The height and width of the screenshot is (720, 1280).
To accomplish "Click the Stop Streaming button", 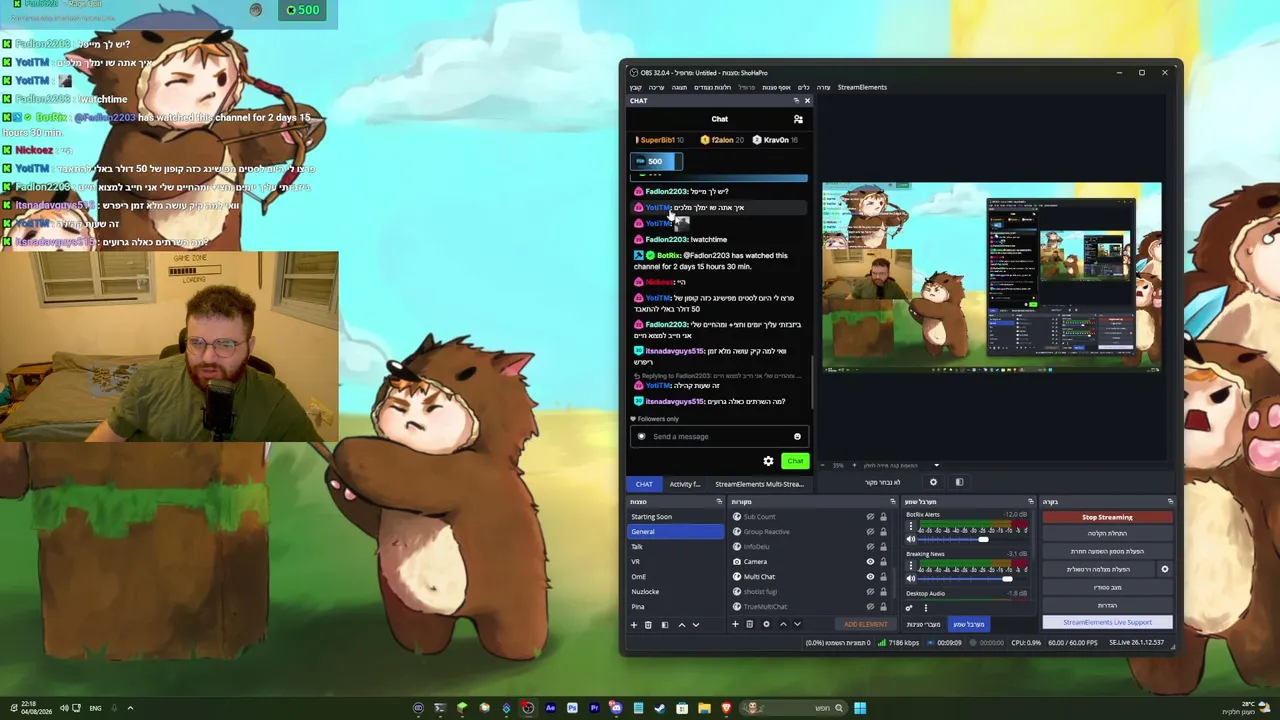I will 1107,517.
